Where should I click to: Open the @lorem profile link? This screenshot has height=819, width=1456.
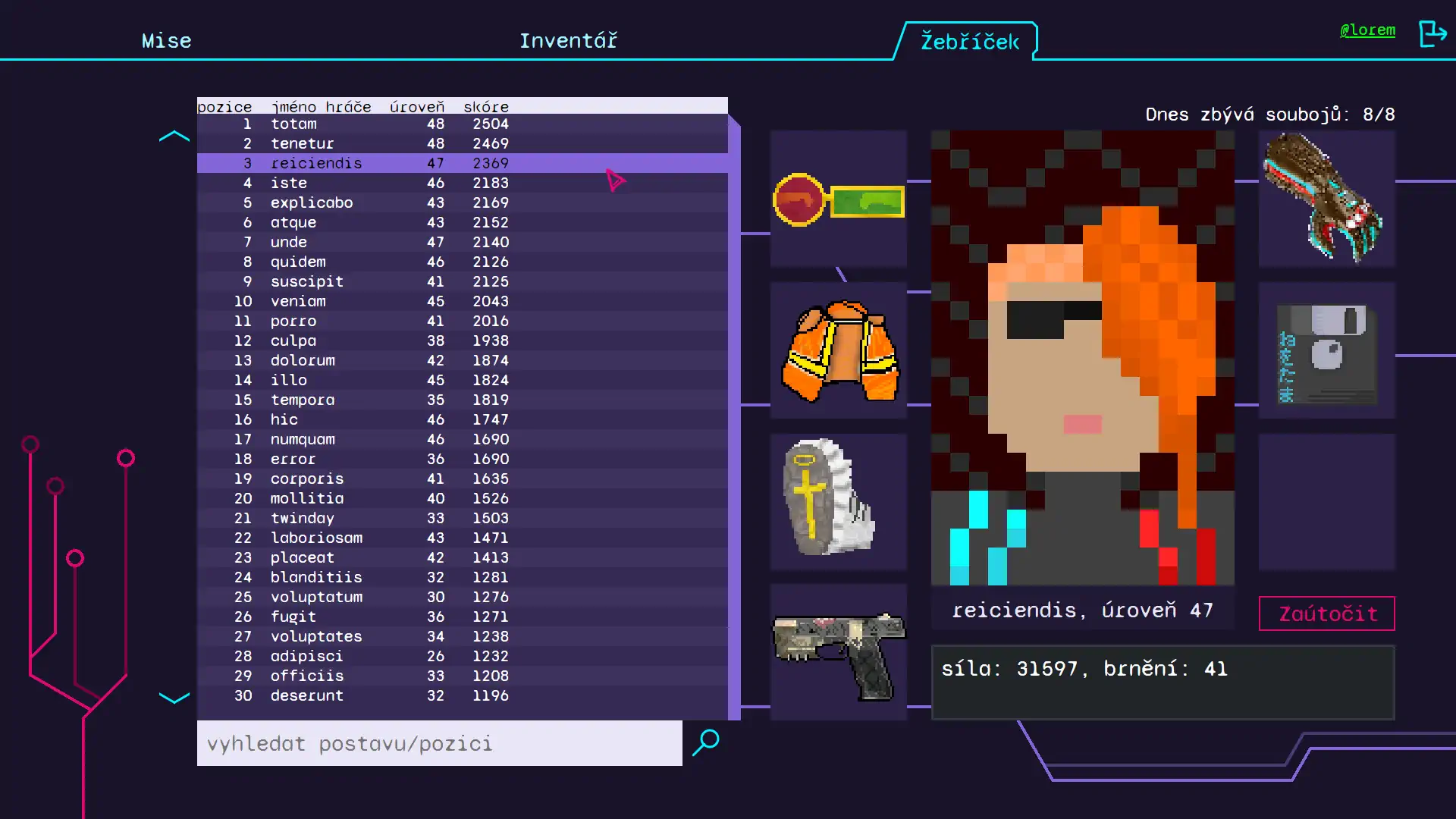coord(1367,30)
